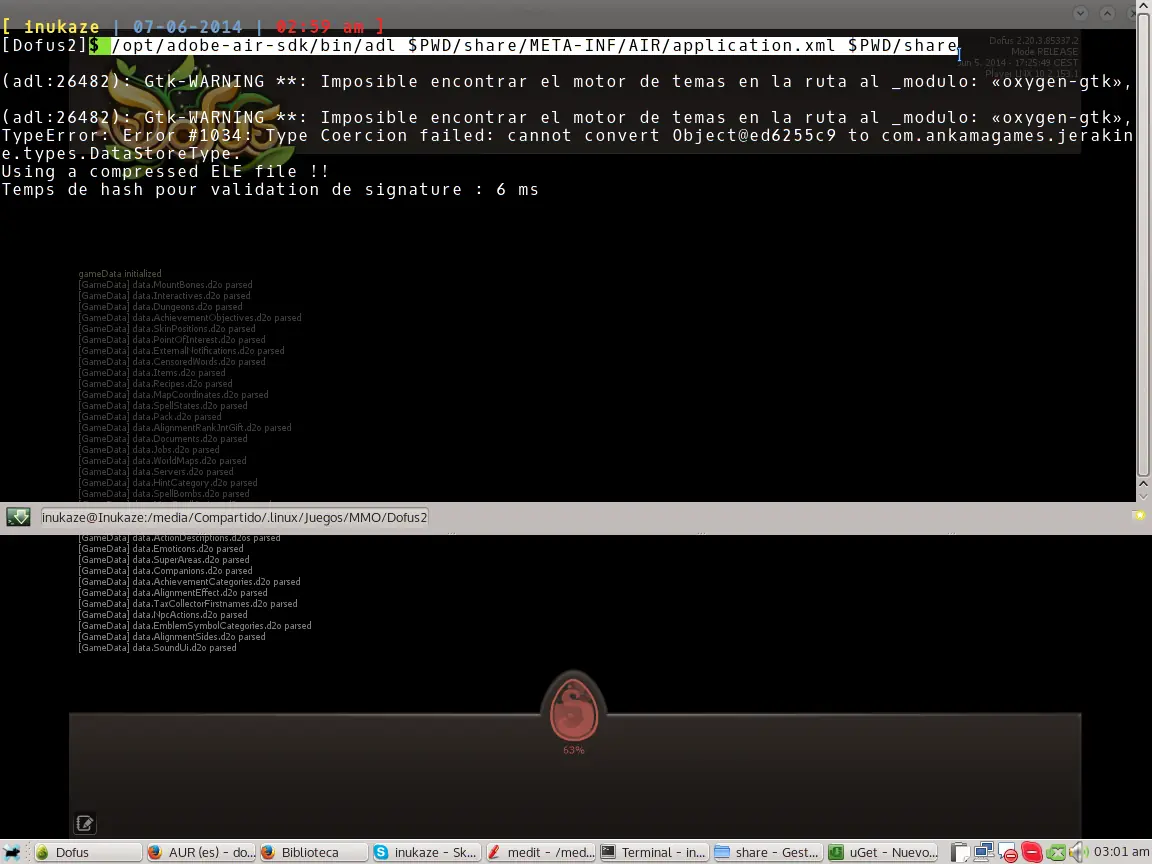Image resolution: width=1152 pixels, height=864 pixels.
Task: Click chat status blocked tray icon
Action: pos(1008,853)
